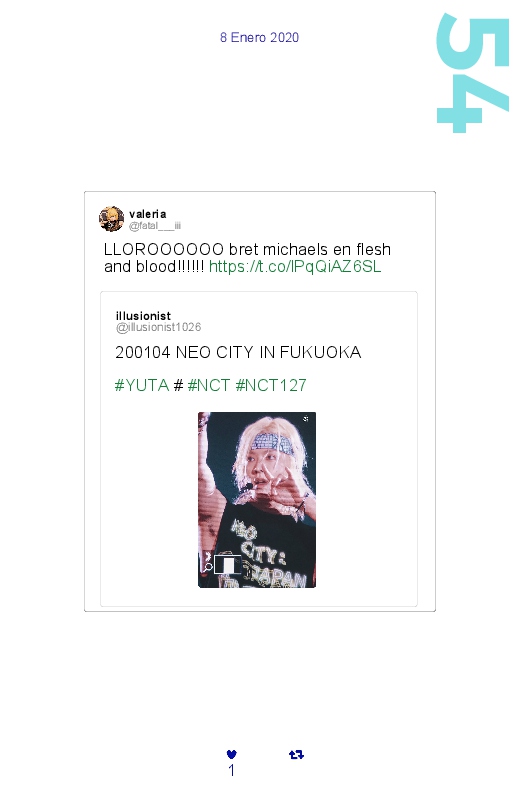Click the large 54 page number
This screenshot has width=520, height=803.
(x=473, y=73)
